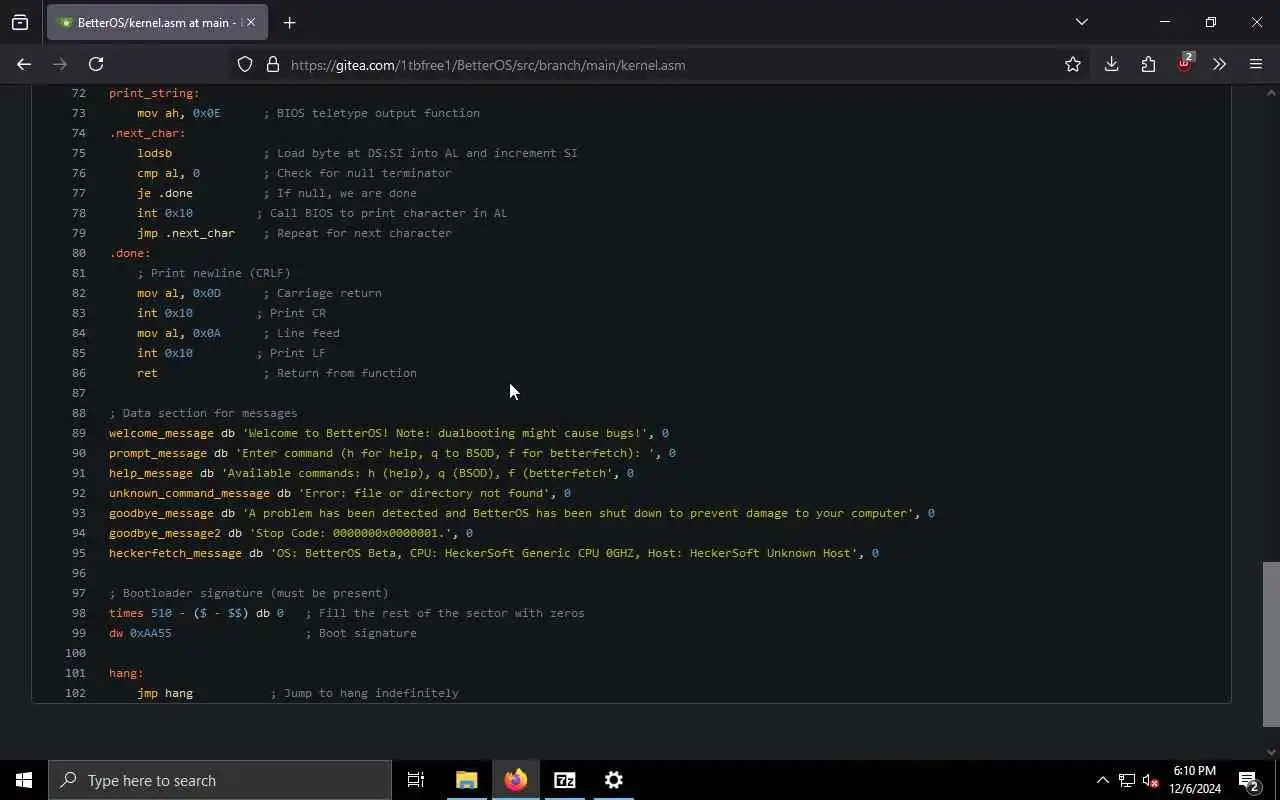The image size is (1280, 800).
Task: Click the hang: label
Action: tap(126, 673)
